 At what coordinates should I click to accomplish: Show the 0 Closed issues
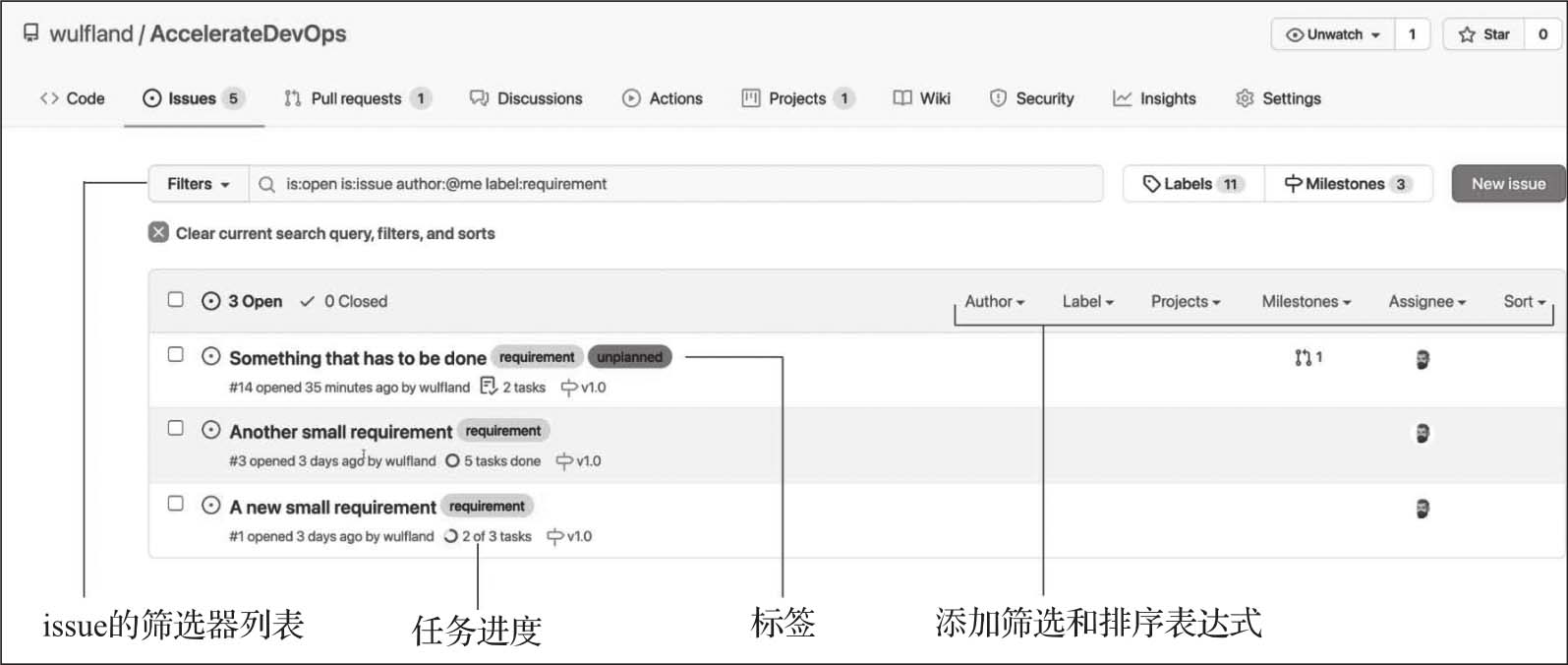coord(343,301)
